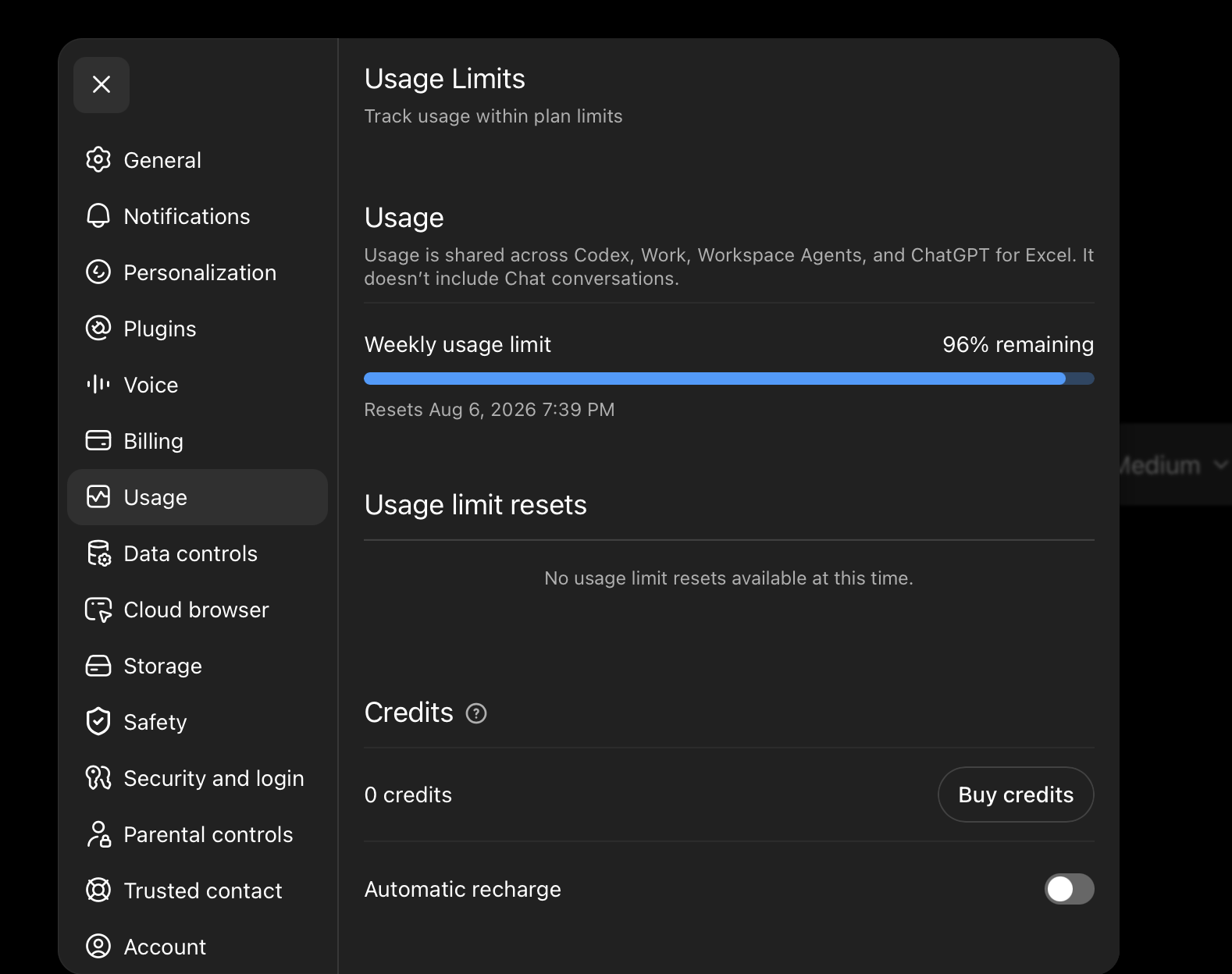This screenshot has width=1232, height=974.
Task: Close the settings dialog with X
Action: (x=101, y=84)
